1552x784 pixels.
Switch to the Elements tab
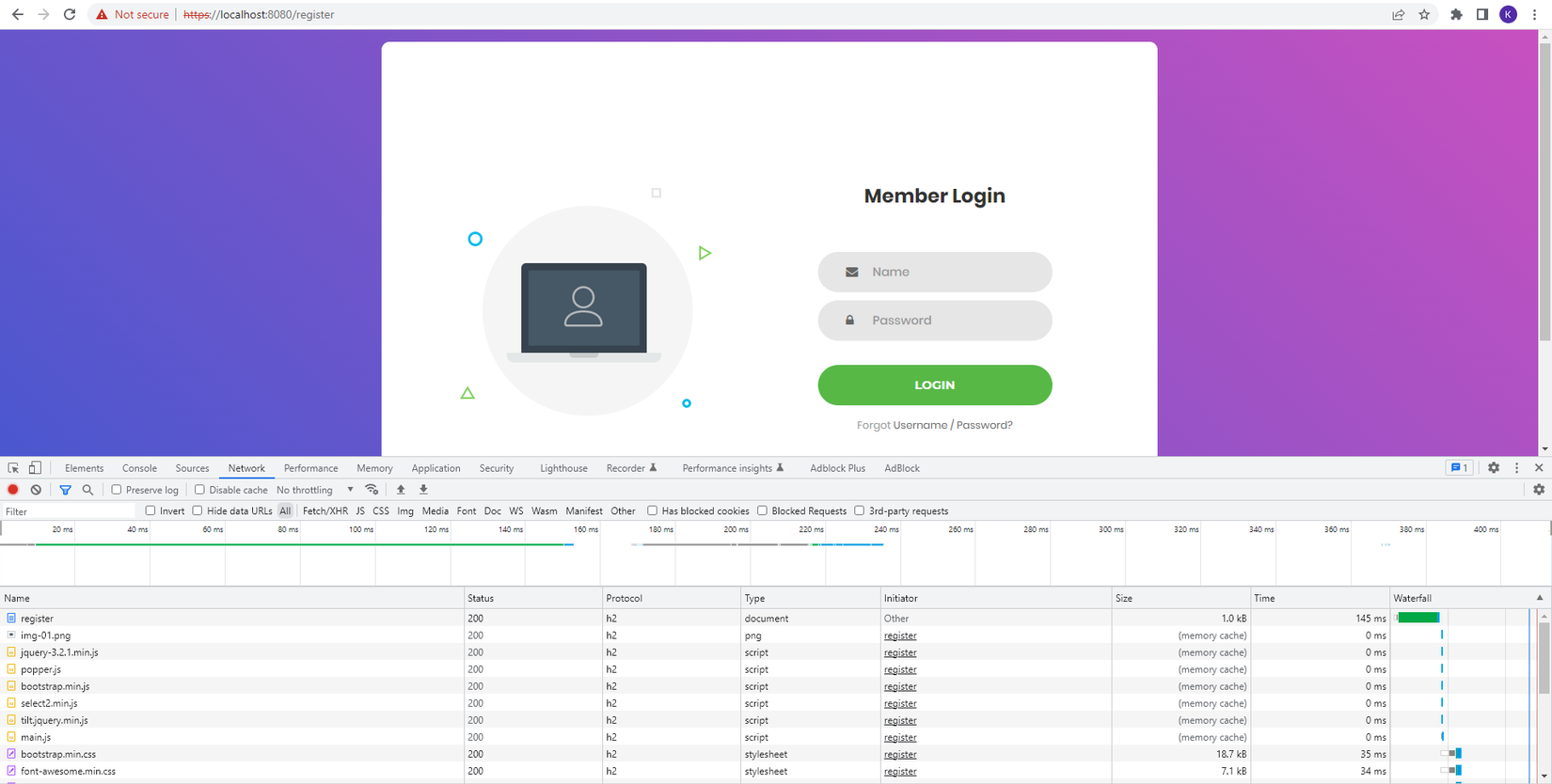point(85,468)
